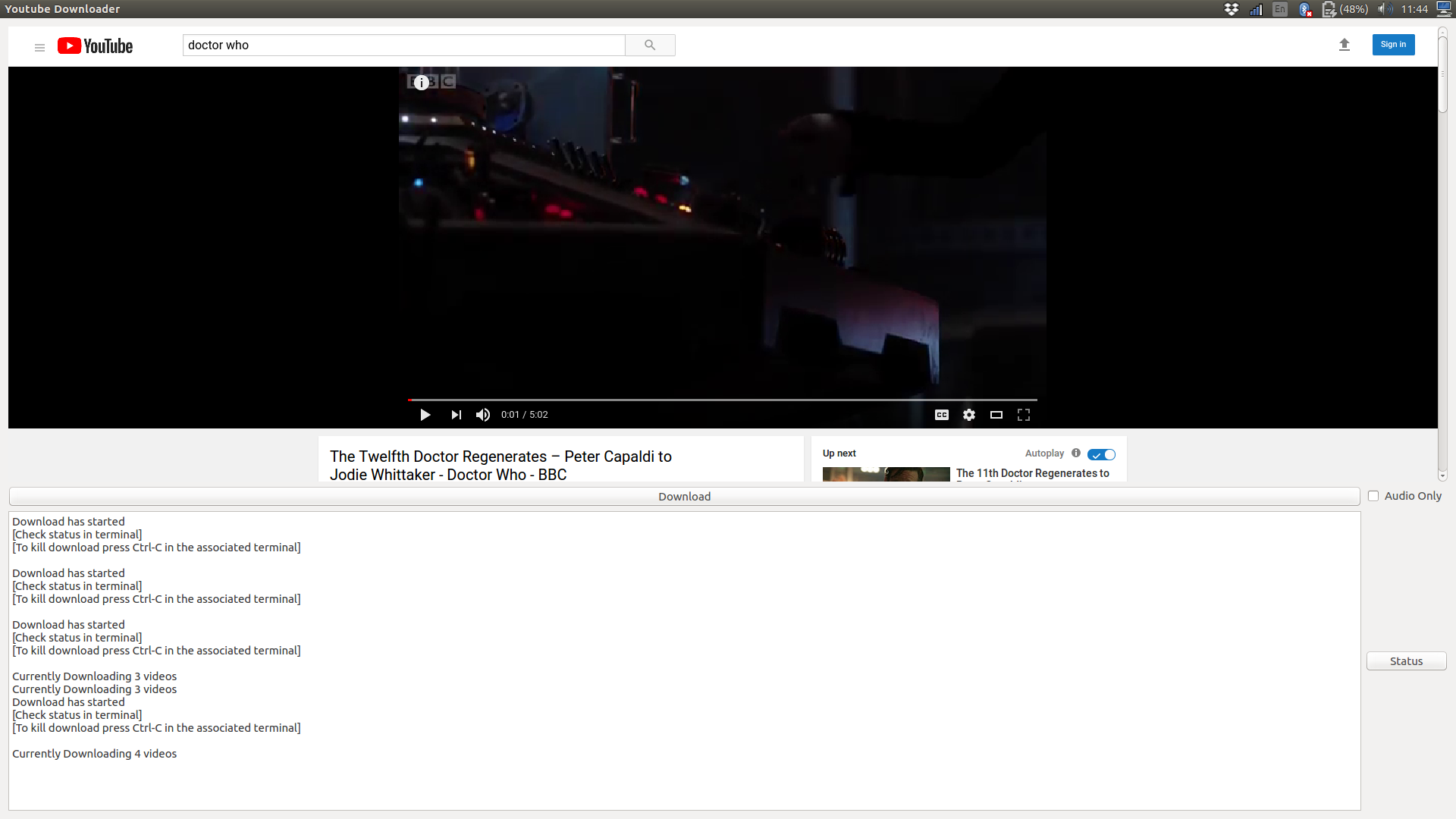Open the video info card icon
Image resolution: width=1456 pixels, height=819 pixels.
click(x=422, y=83)
